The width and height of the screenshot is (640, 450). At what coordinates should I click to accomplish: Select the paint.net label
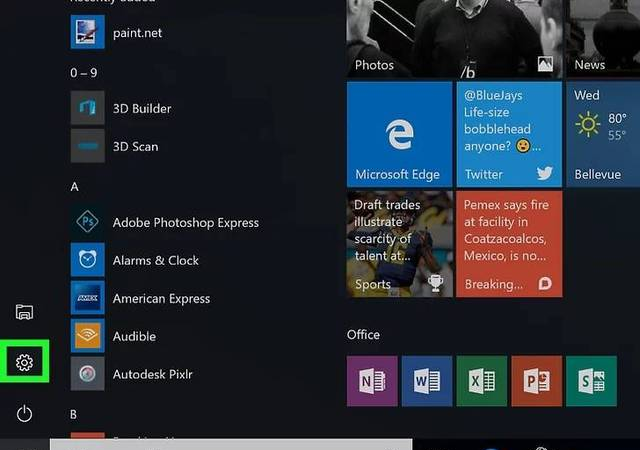(x=137, y=33)
